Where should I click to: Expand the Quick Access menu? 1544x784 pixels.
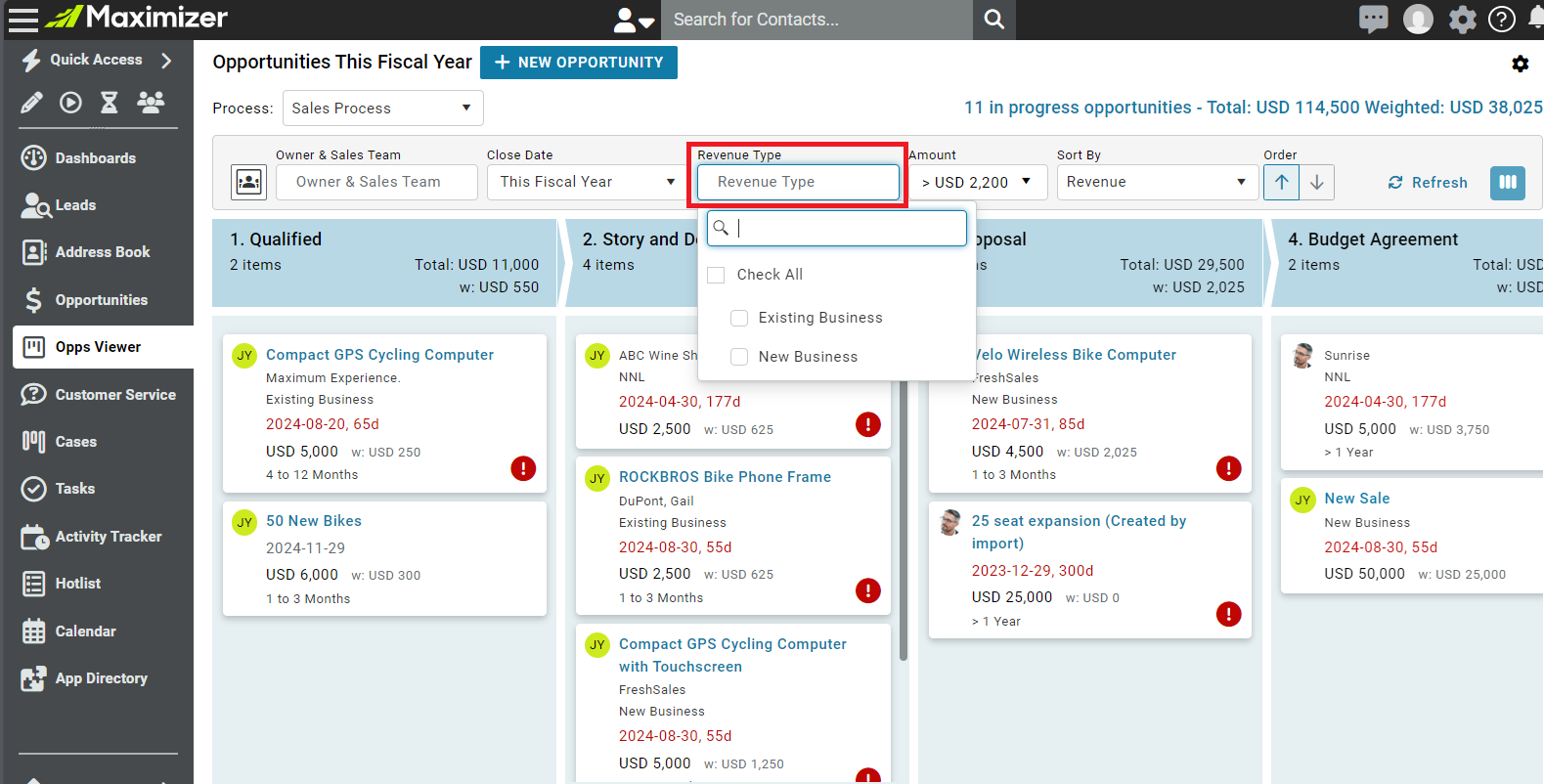point(97,60)
